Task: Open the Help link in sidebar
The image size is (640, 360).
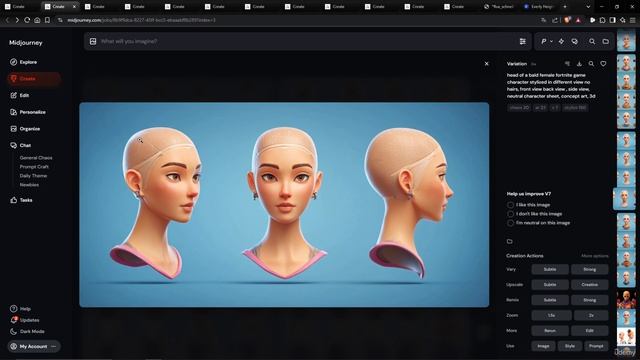Action: [20, 309]
